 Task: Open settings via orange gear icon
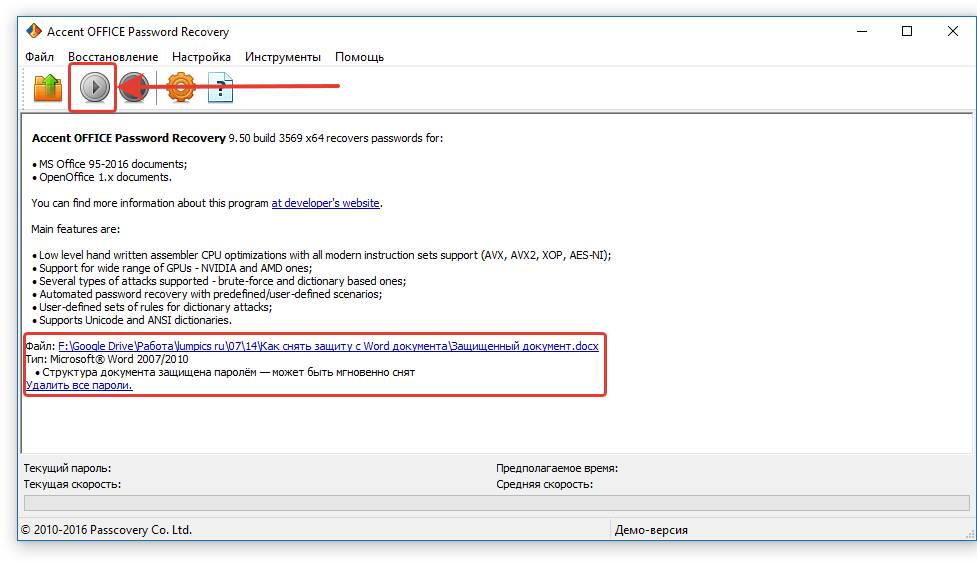180,88
